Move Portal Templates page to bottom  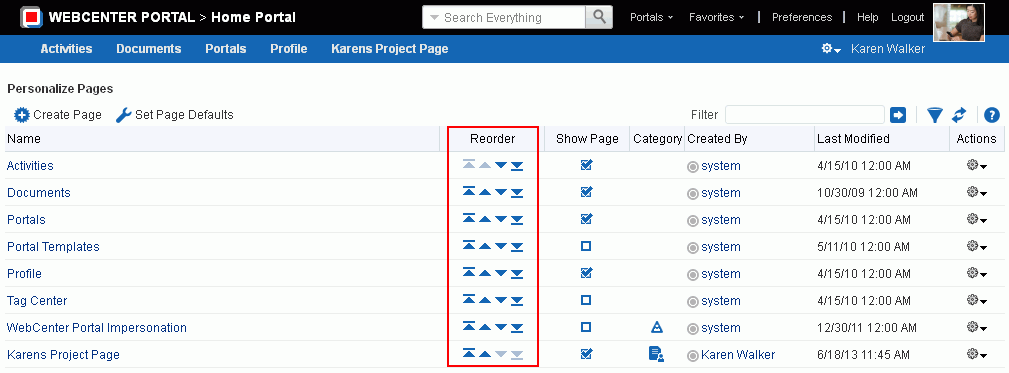pos(517,247)
